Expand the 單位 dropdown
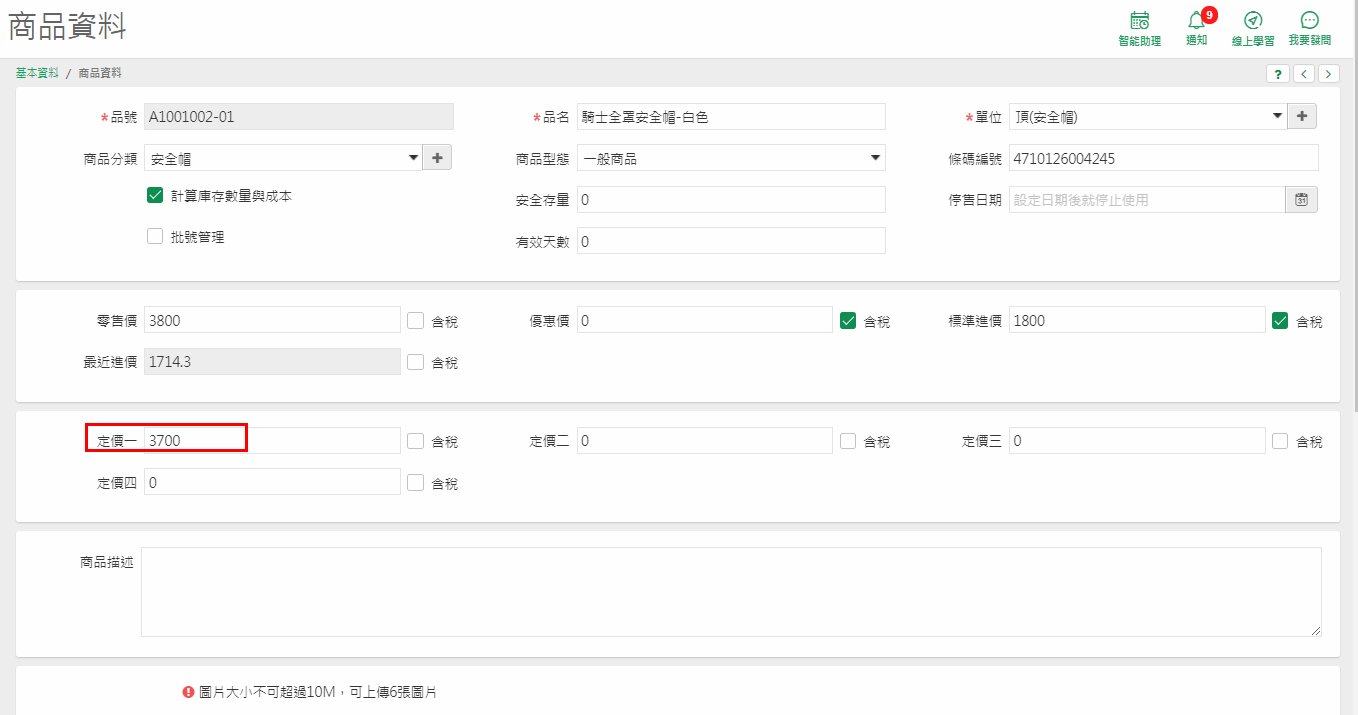Viewport: 1358px width, 715px height. [1277, 117]
